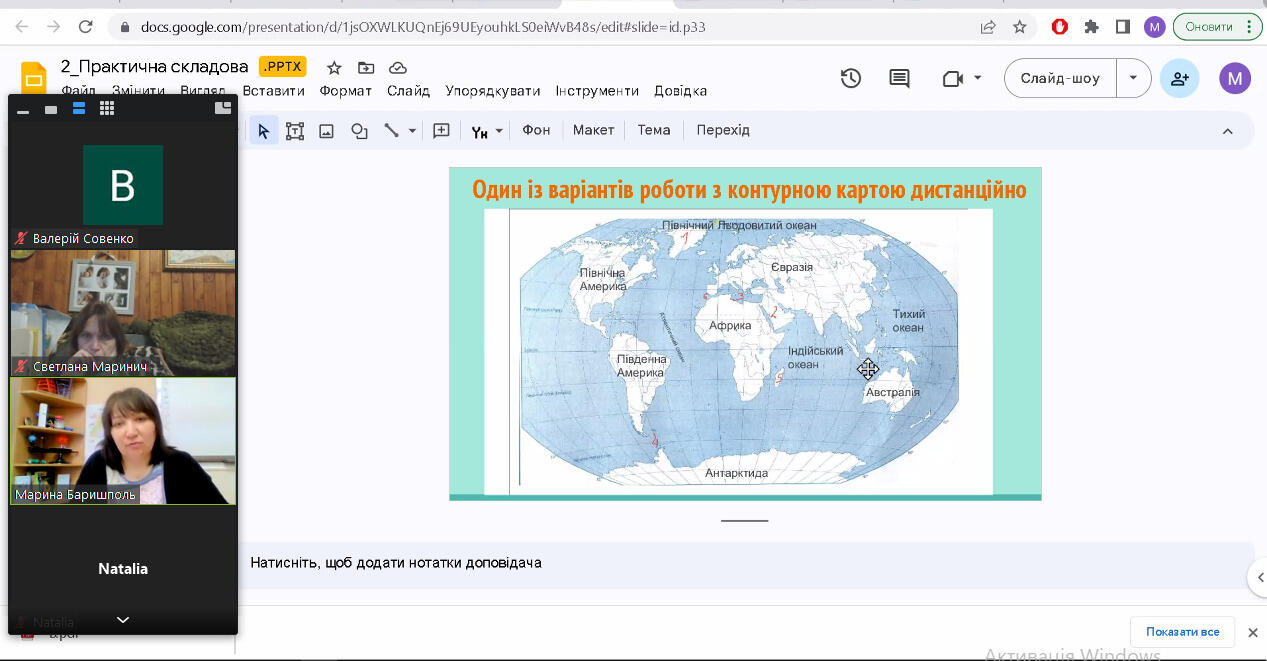
Task: Open the Слайд-шоу dropdown arrow
Action: (x=1133, y=78)
